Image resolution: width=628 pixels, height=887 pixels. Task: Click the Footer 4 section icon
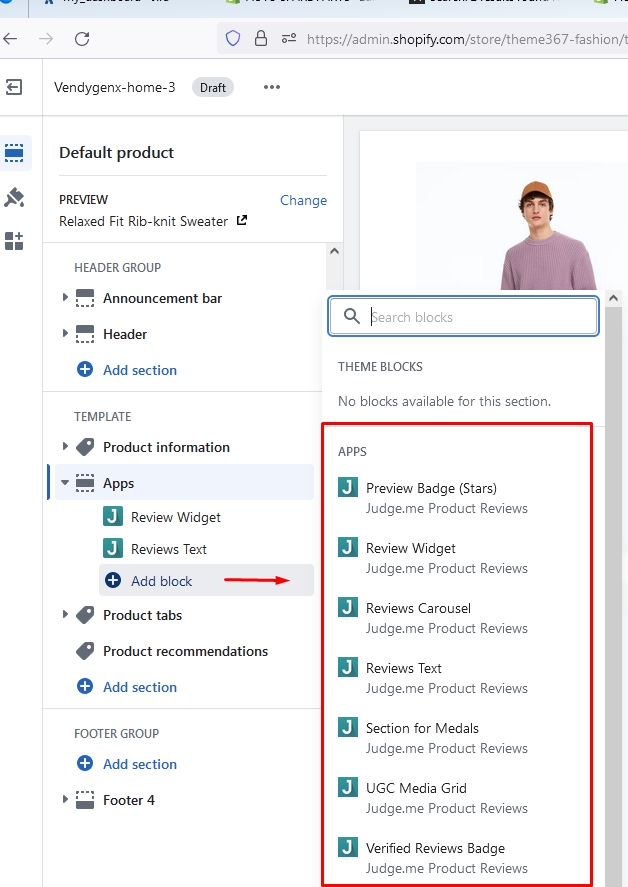[x=85, y=800]
